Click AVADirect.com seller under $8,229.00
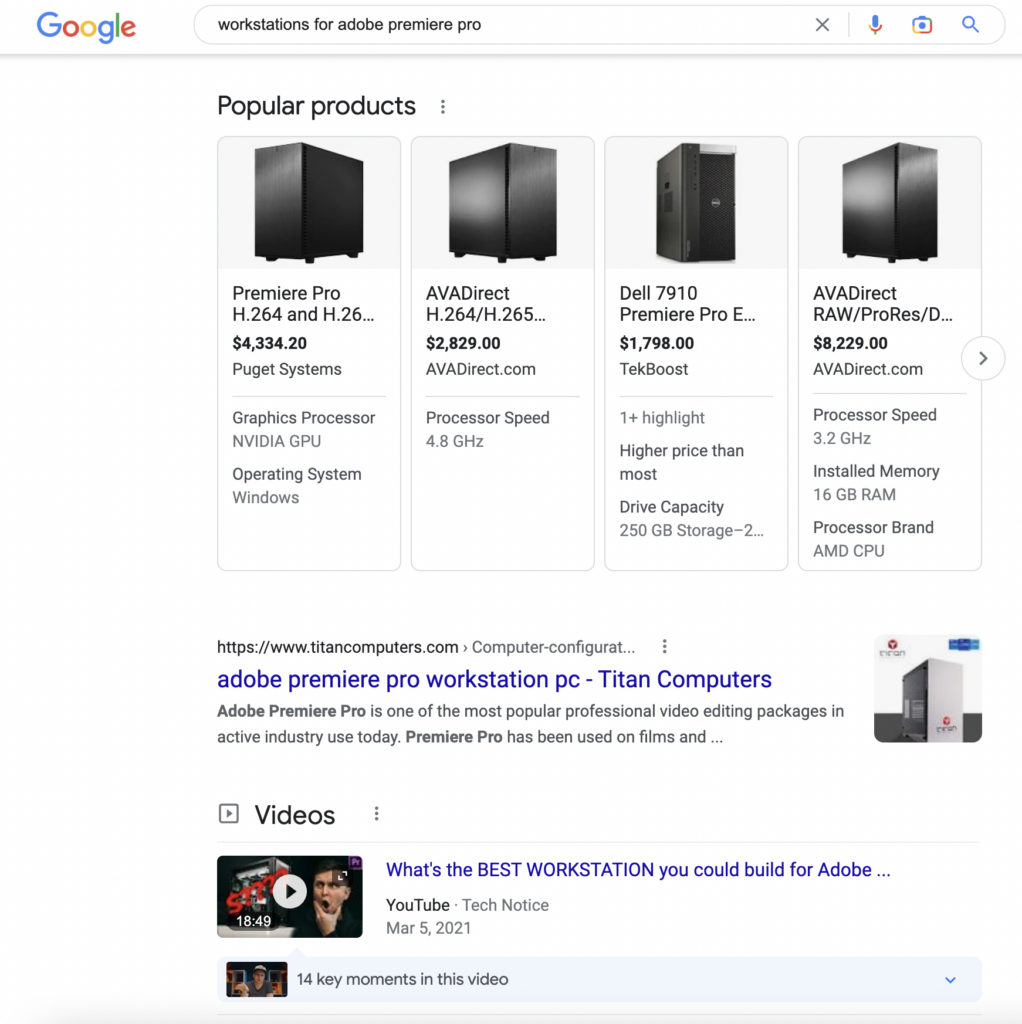The height and width of the screenshot is (1024, 1022). pyautogui.click(x=867, y=370)
